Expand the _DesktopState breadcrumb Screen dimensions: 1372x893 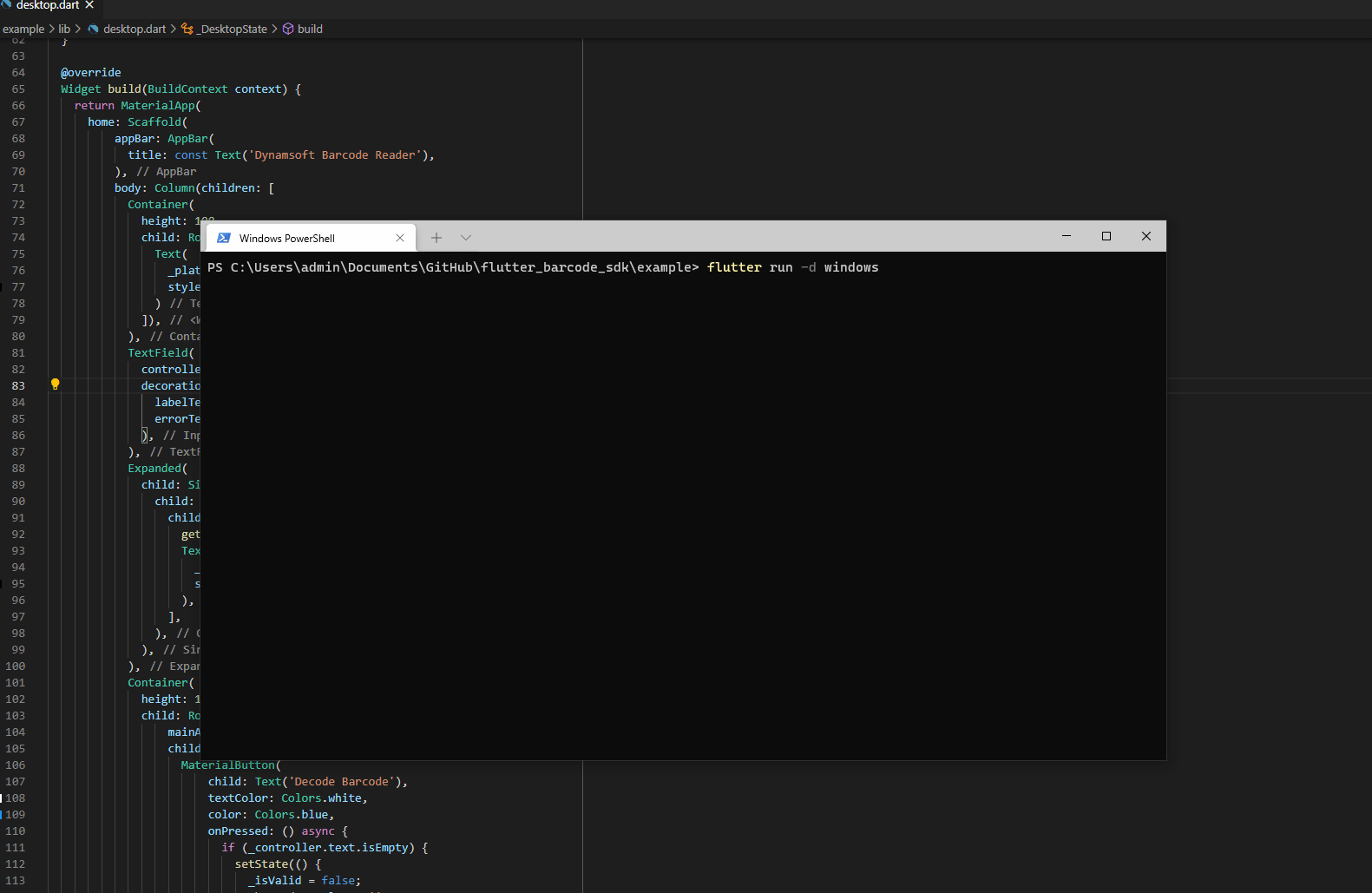point(233,29)
